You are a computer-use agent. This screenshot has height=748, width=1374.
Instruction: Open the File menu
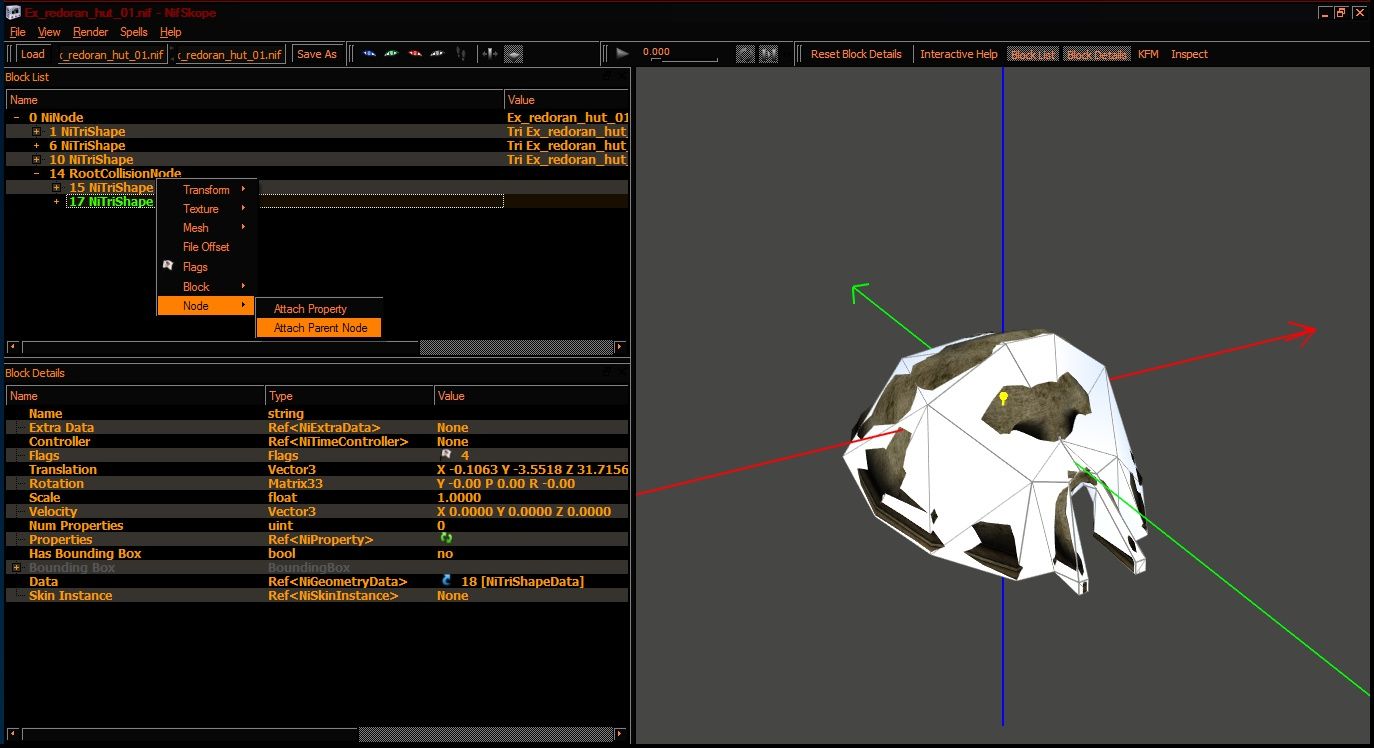coord(17,32)
